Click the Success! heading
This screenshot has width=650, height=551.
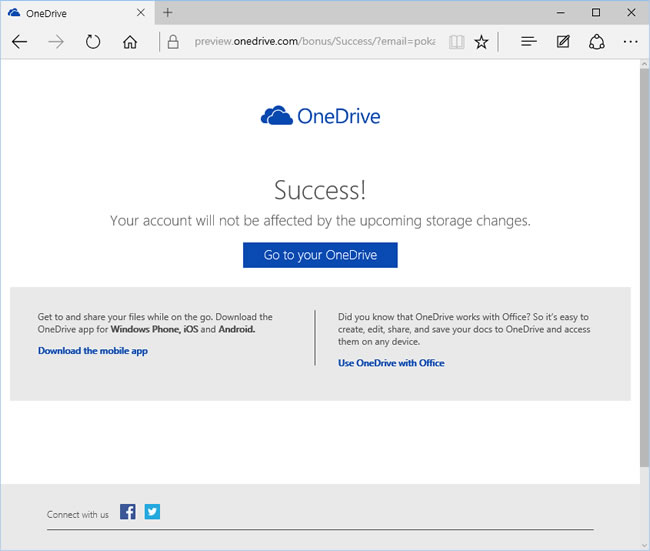(320, 190)
